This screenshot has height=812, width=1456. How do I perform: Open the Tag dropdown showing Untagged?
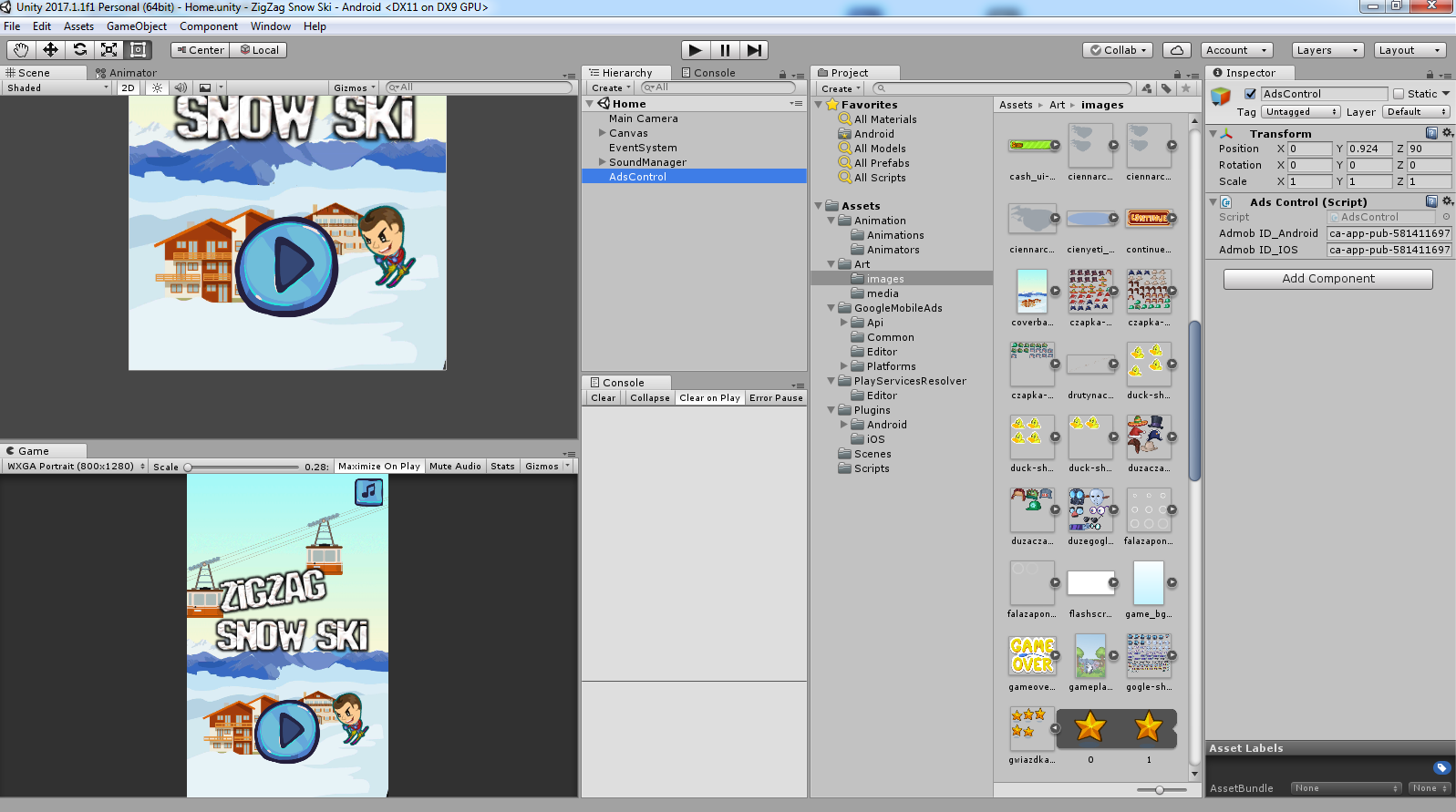(1300, 112)
